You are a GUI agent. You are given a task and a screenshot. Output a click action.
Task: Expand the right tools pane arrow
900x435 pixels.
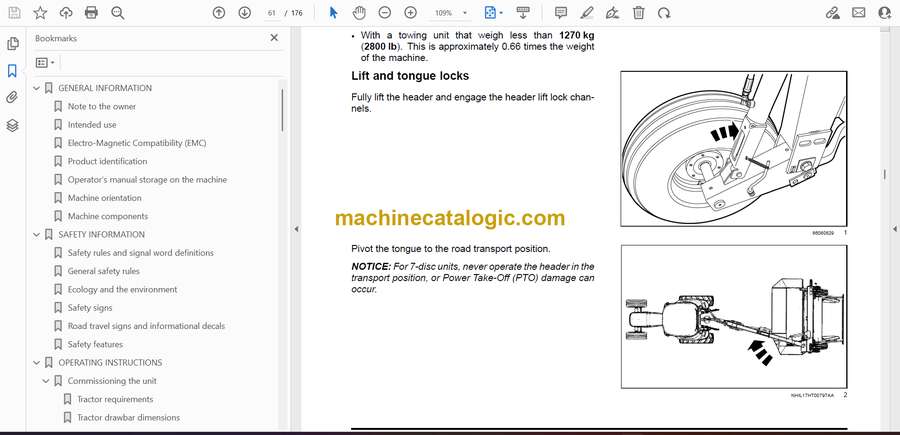(x=894, y=229)
